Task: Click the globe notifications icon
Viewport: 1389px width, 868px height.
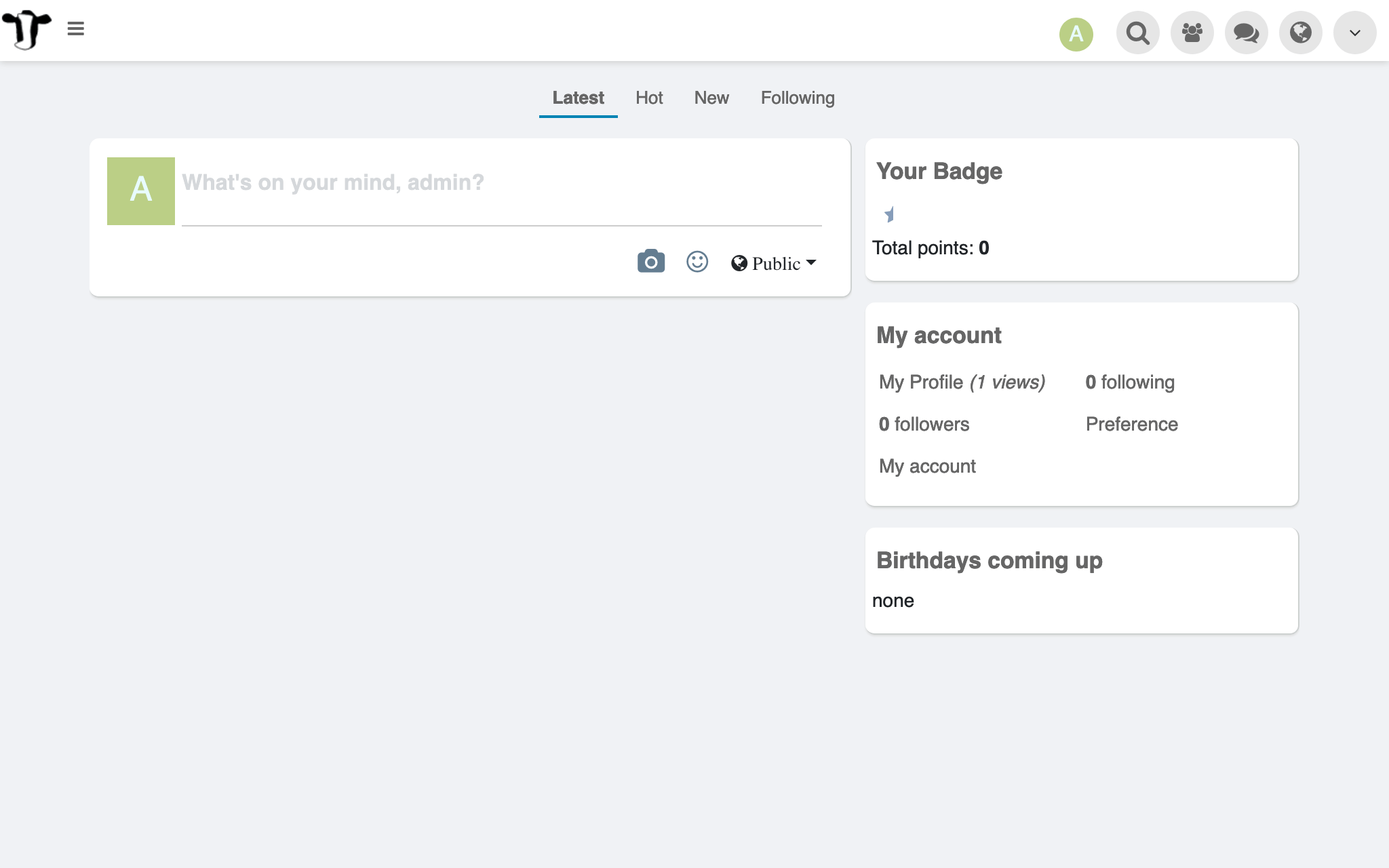Action: point(1300,33)
